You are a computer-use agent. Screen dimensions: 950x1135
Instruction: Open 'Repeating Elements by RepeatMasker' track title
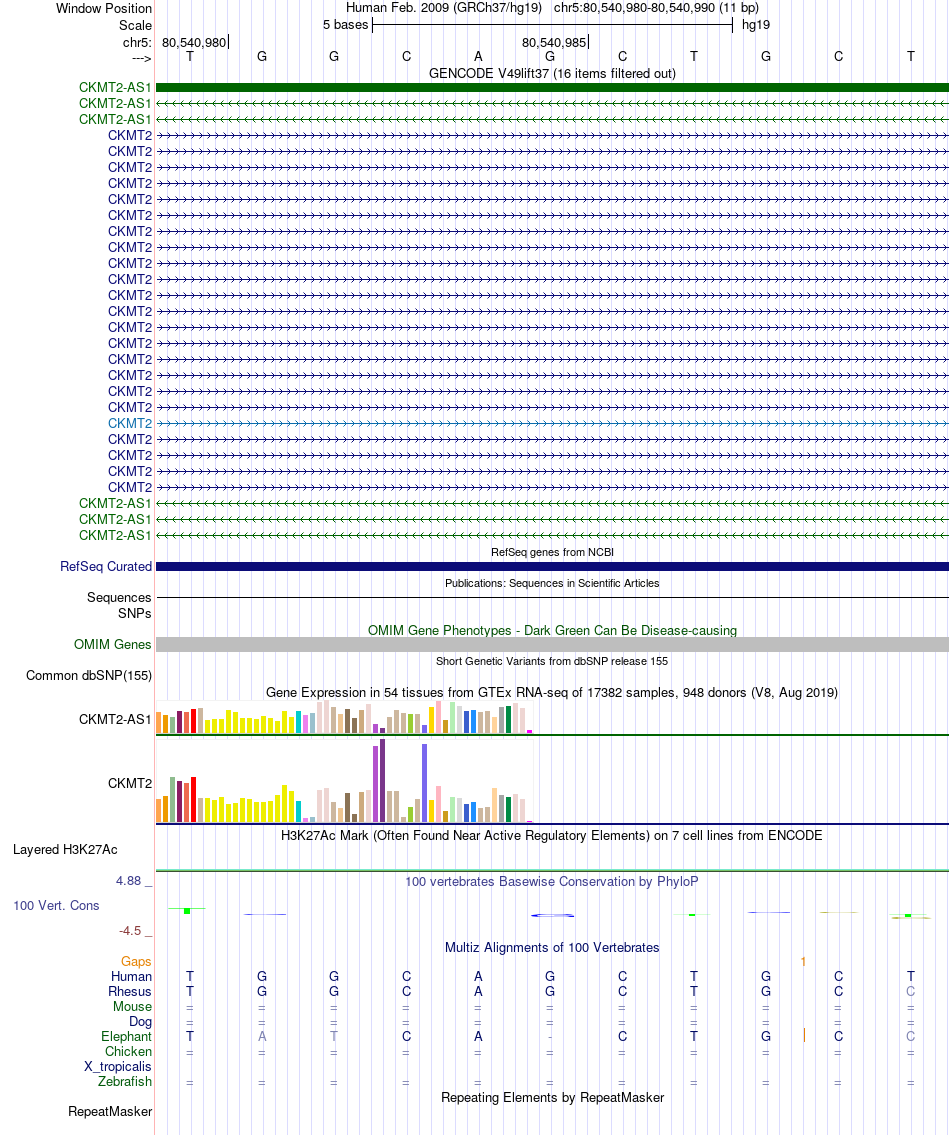point(552,1097)
